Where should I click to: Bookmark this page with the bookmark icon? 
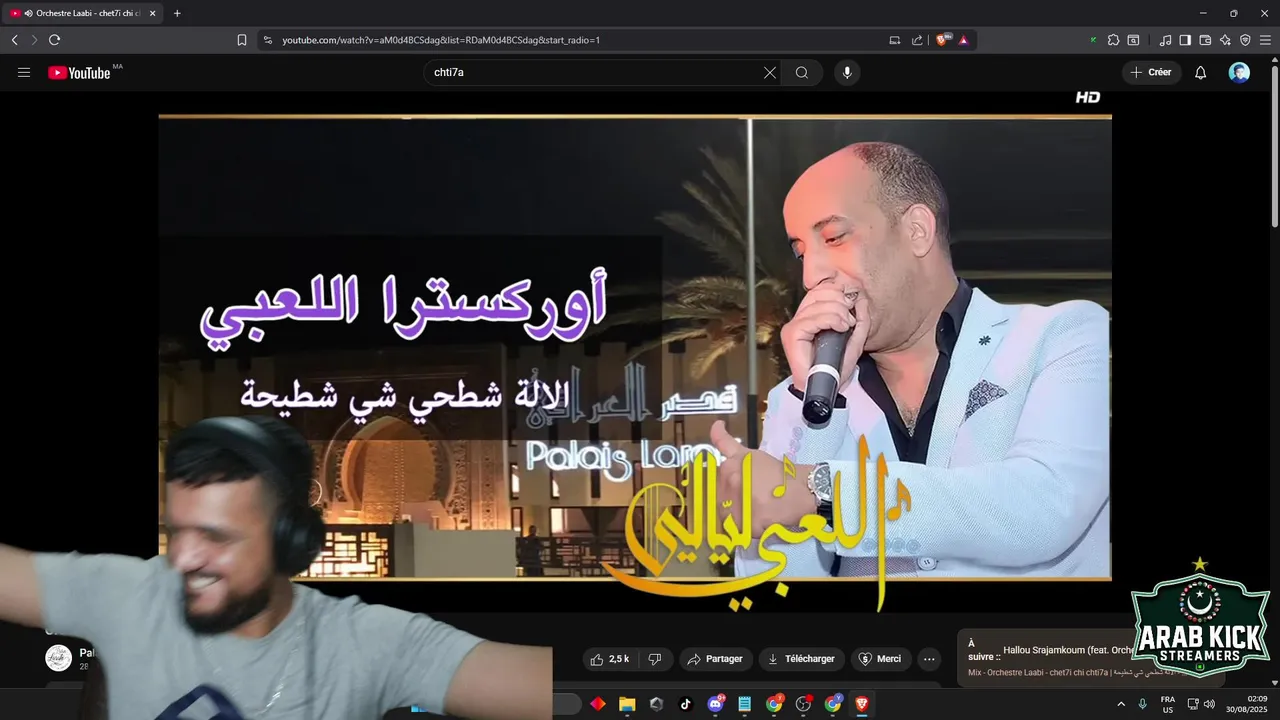pyautogui.click(x=242, y=40)
